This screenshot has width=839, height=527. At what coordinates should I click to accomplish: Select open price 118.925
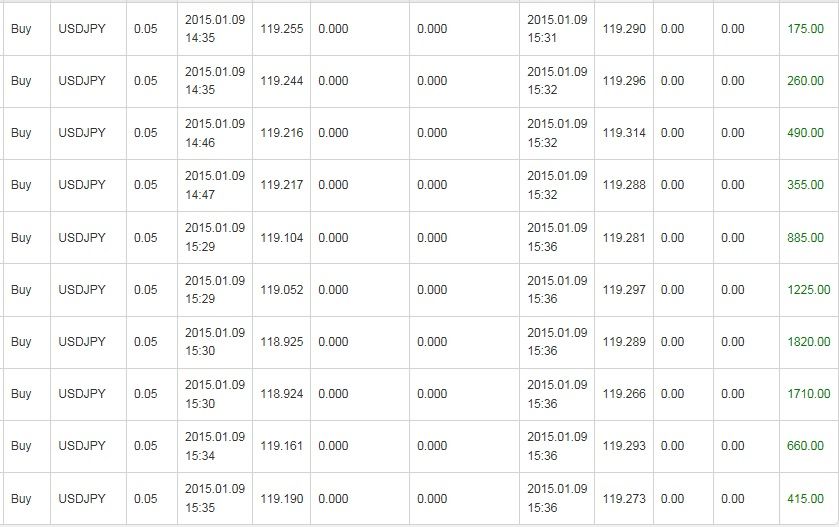281,341
